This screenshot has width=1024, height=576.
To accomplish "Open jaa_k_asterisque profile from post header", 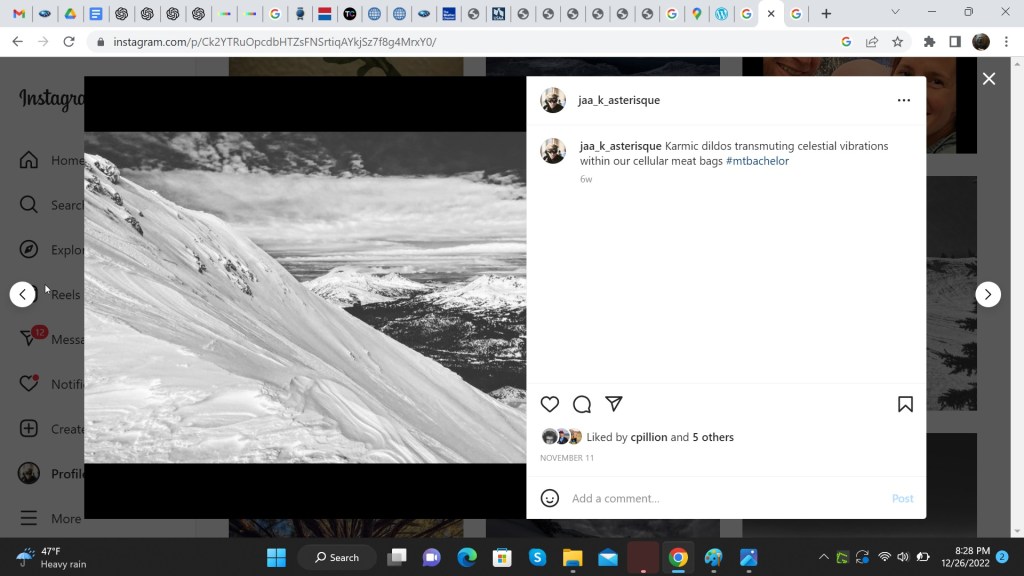I will coord(620,100).
